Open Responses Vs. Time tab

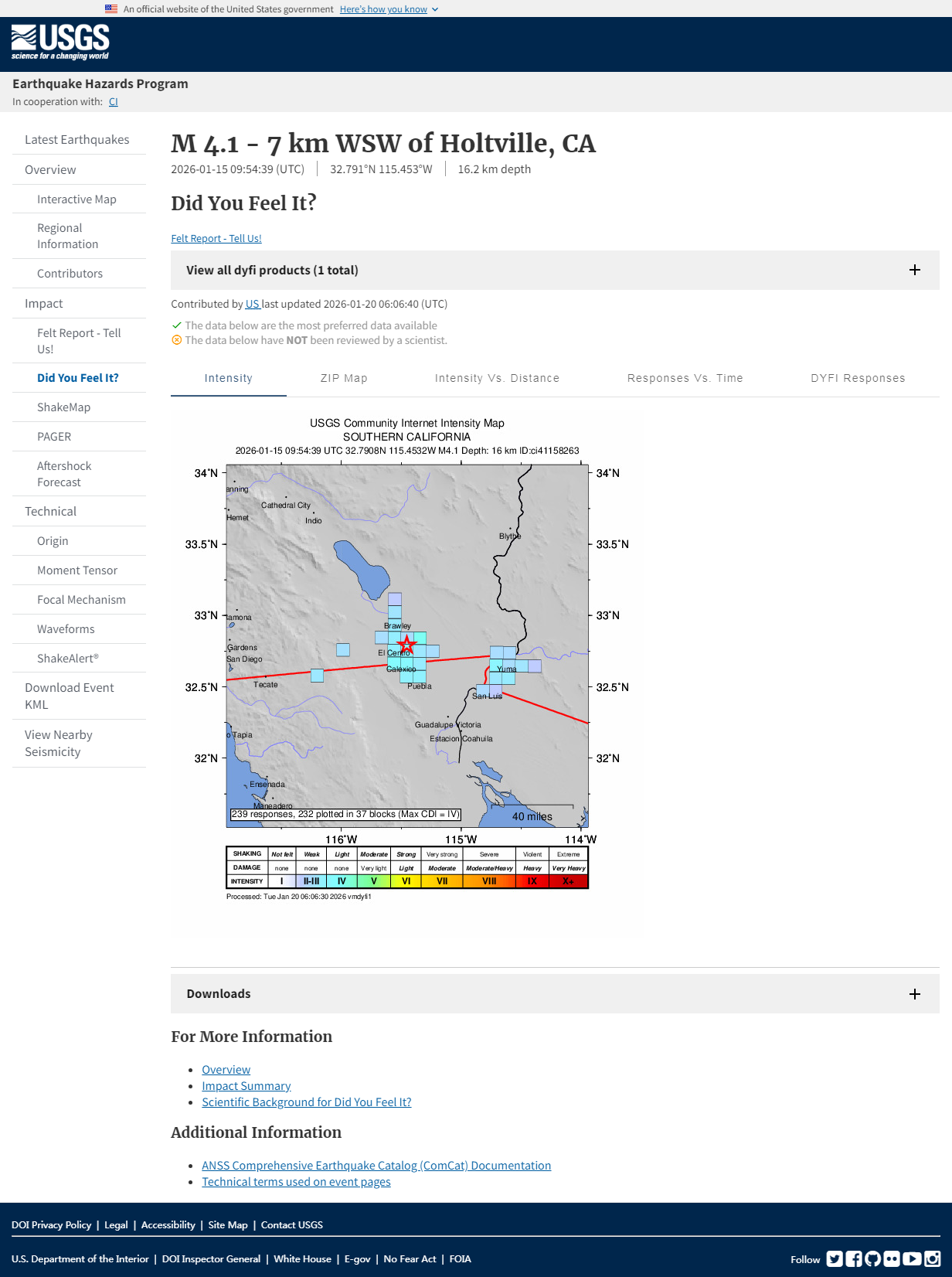point(685,378)
